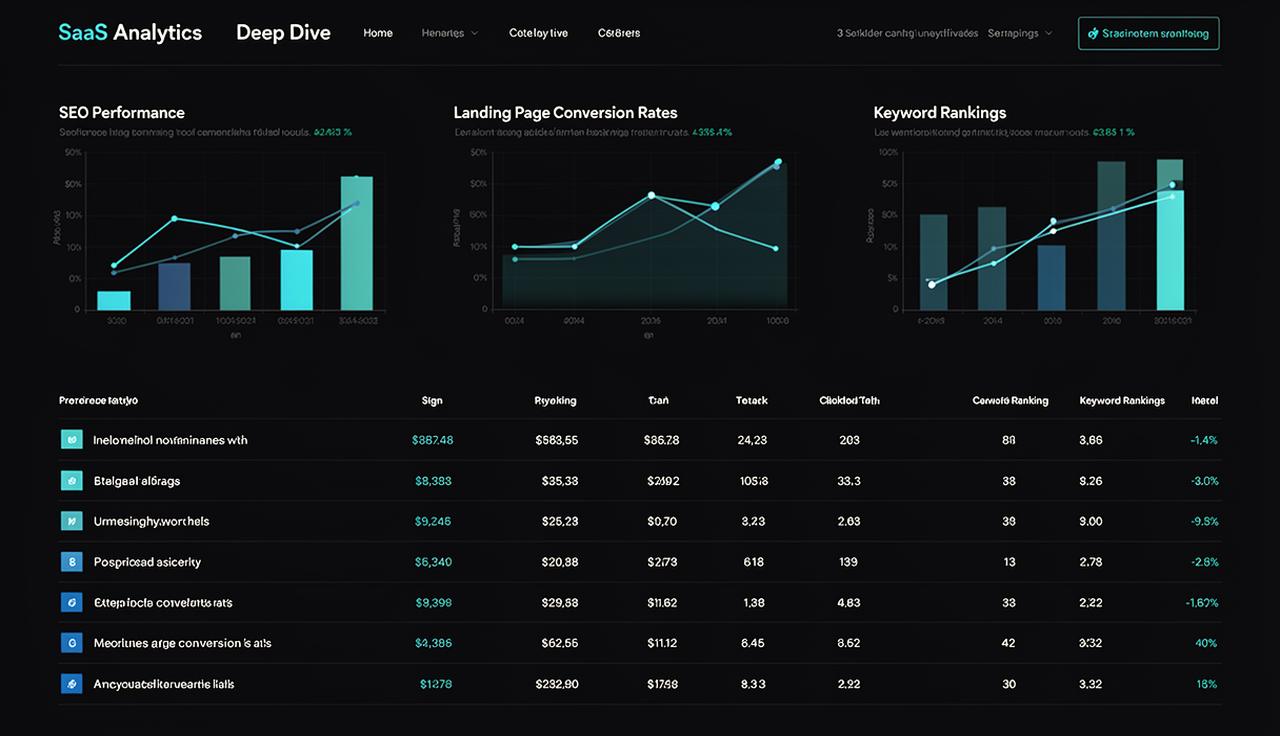
Task: Select the "Cel8rers" navigation item
Action: pyautogui.click(x=619, y=33)
